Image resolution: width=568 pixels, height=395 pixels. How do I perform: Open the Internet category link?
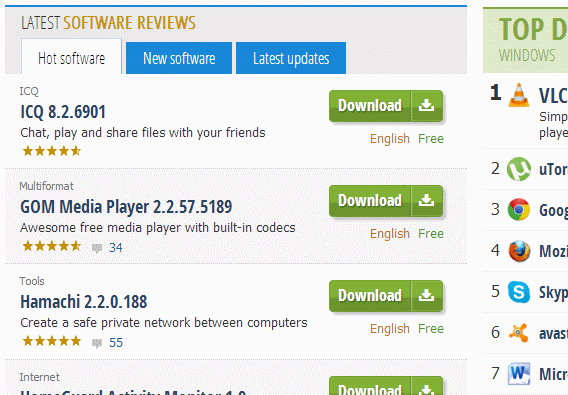point(39,377)
